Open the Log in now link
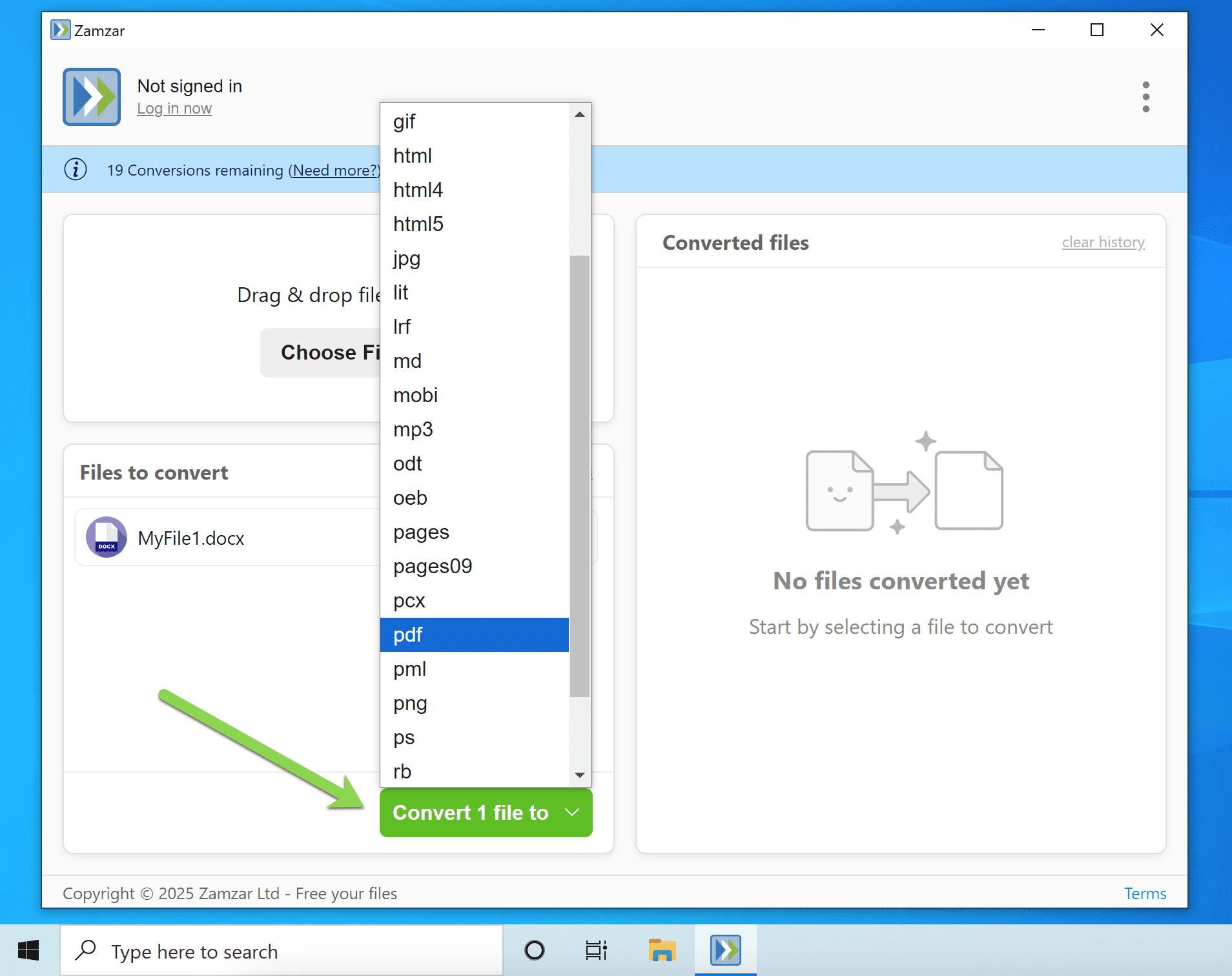Screen dimensions: 1232x976 click(x=174, y=108)
